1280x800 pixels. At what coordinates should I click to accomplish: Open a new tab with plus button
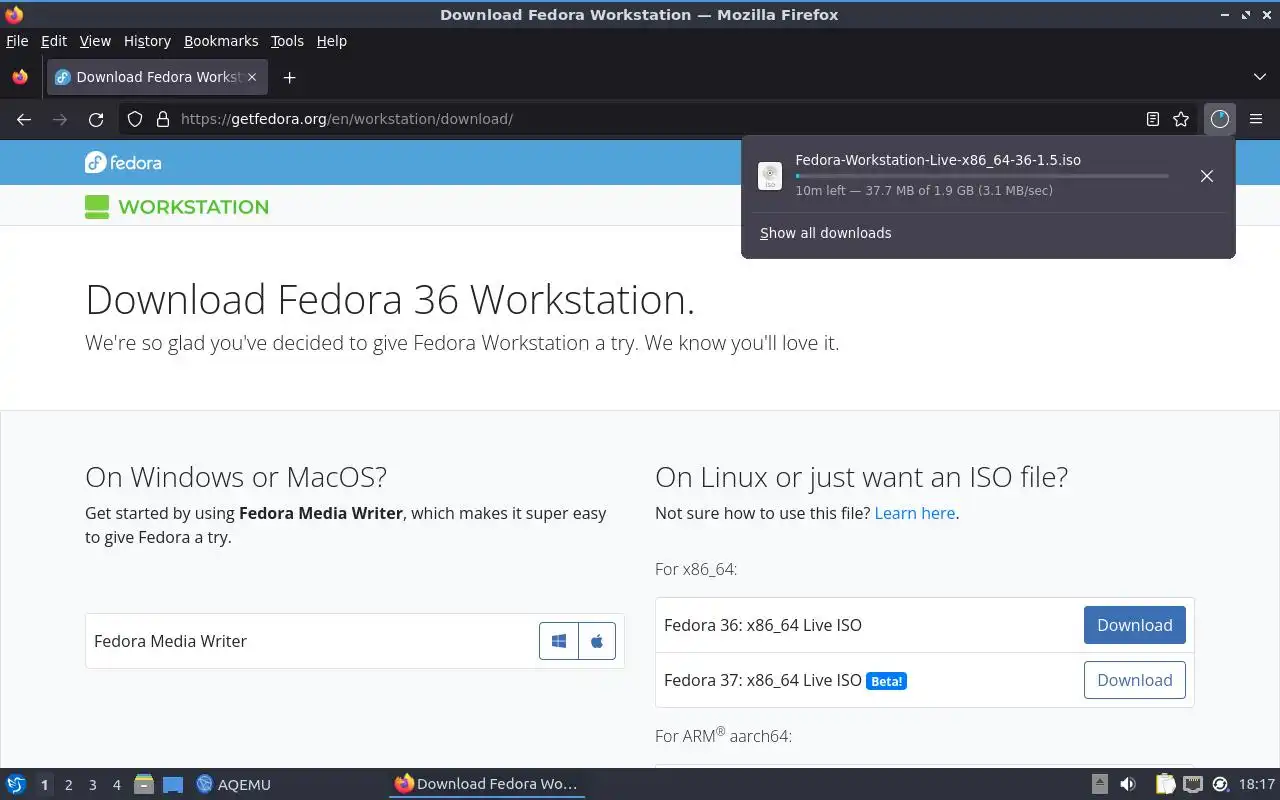click(x=289, y=77)
